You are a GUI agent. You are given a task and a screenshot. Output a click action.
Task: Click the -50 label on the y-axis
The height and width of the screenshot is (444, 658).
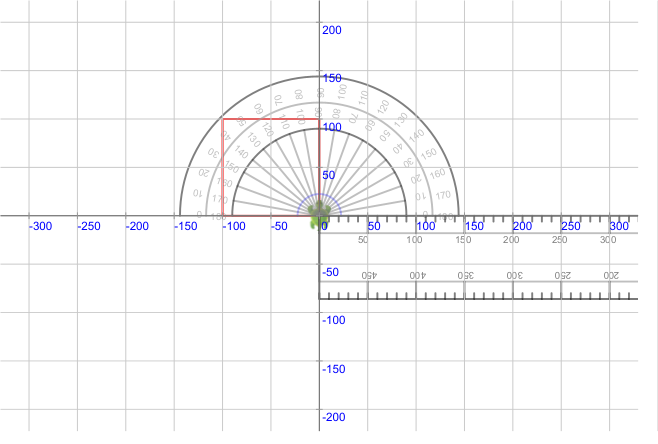[330, 272]
